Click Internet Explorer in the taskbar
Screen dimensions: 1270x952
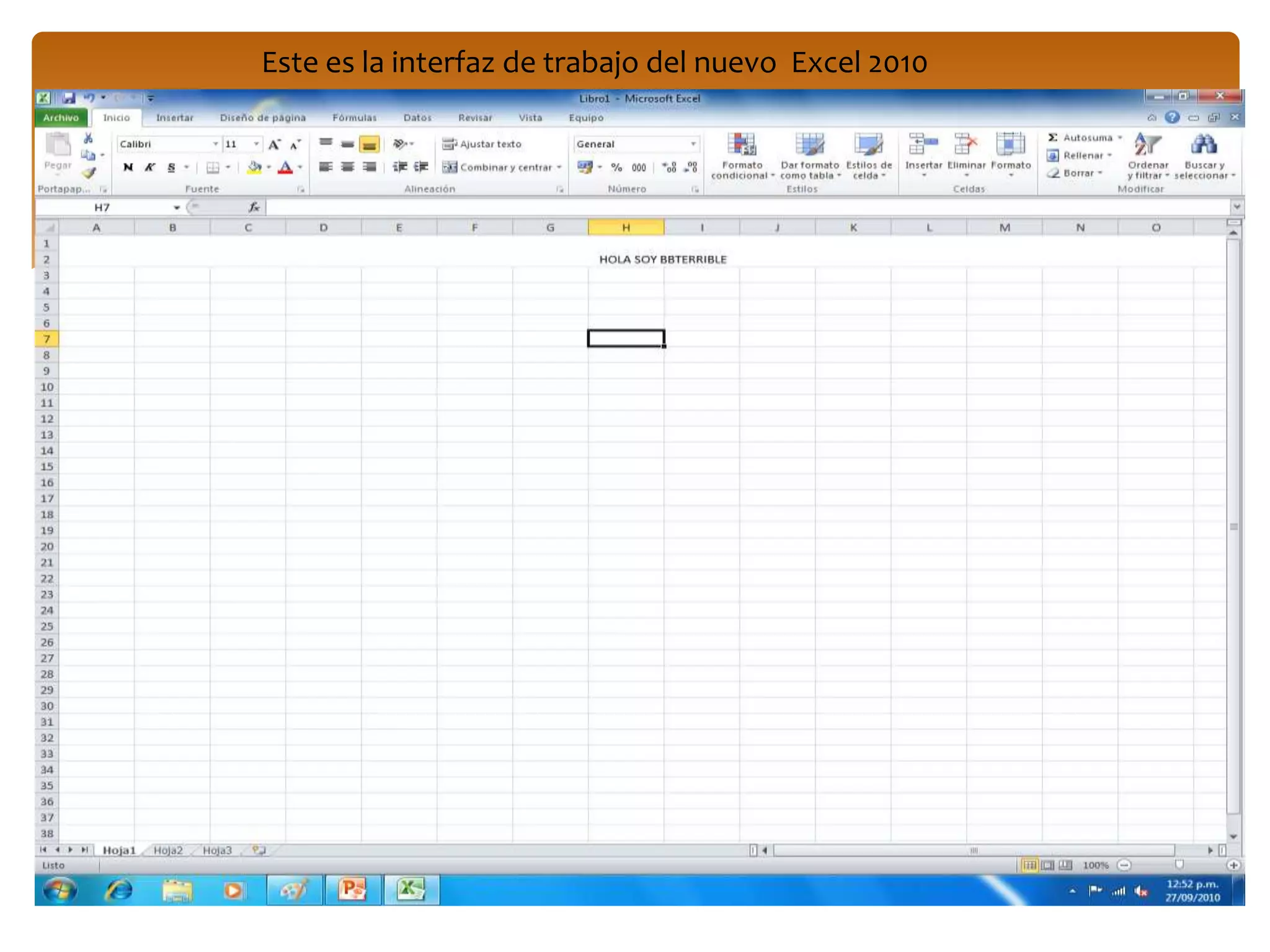(x=118, y=891)
